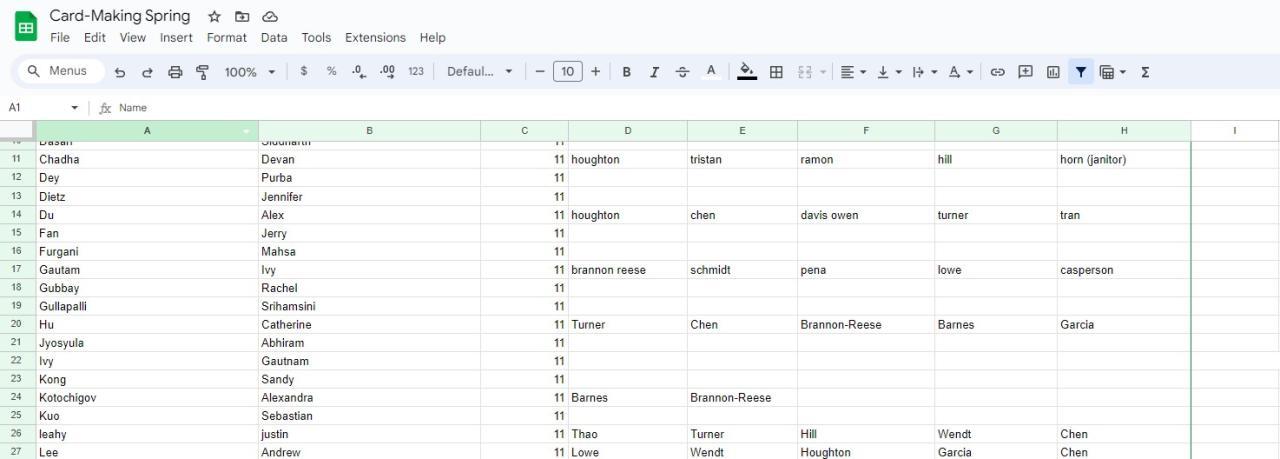Screen dimensions: 1280x459
Task: Open the Default font dropdown
Action: point(479,71)
